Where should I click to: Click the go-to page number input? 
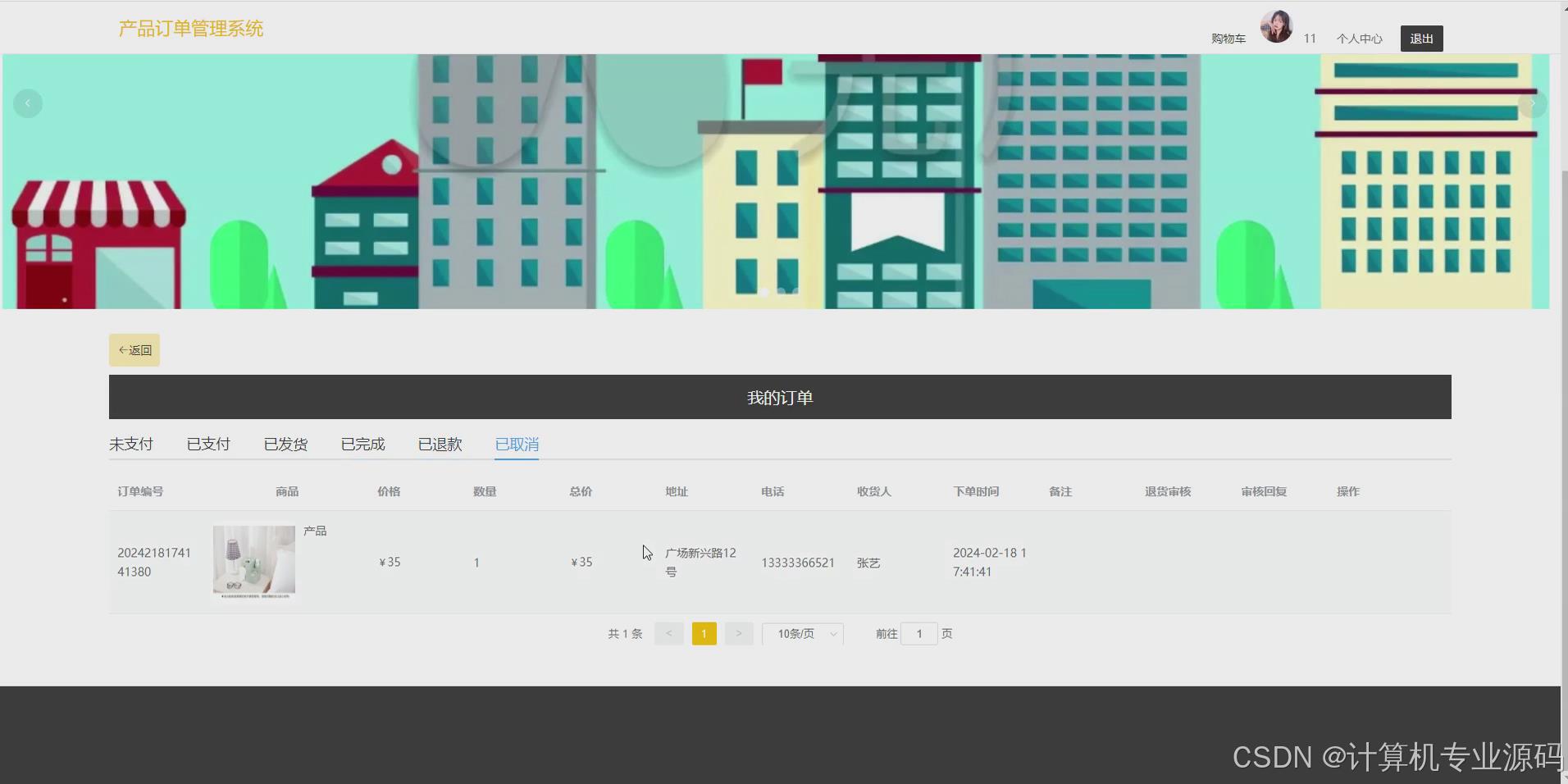(x=919, y=633)
